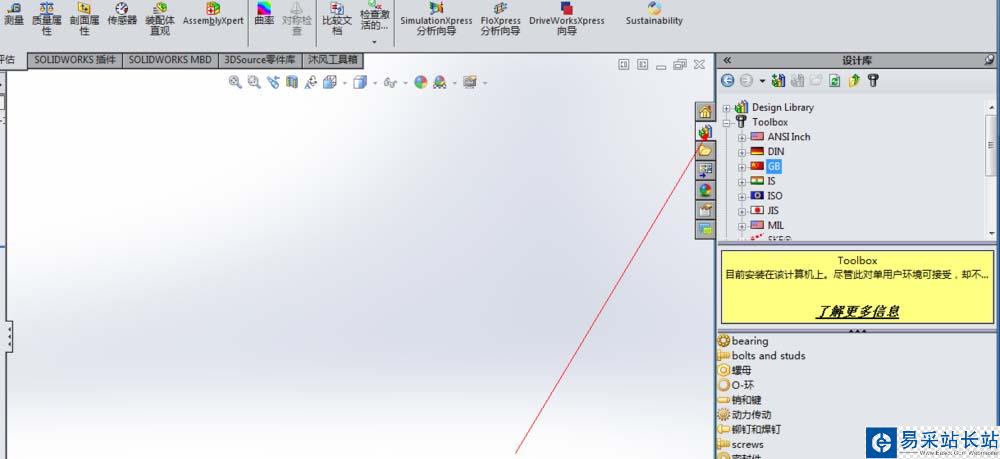The image size is (1000, 459).
Task: Open 比较文档 compare documents
Action: click(337, 18)
